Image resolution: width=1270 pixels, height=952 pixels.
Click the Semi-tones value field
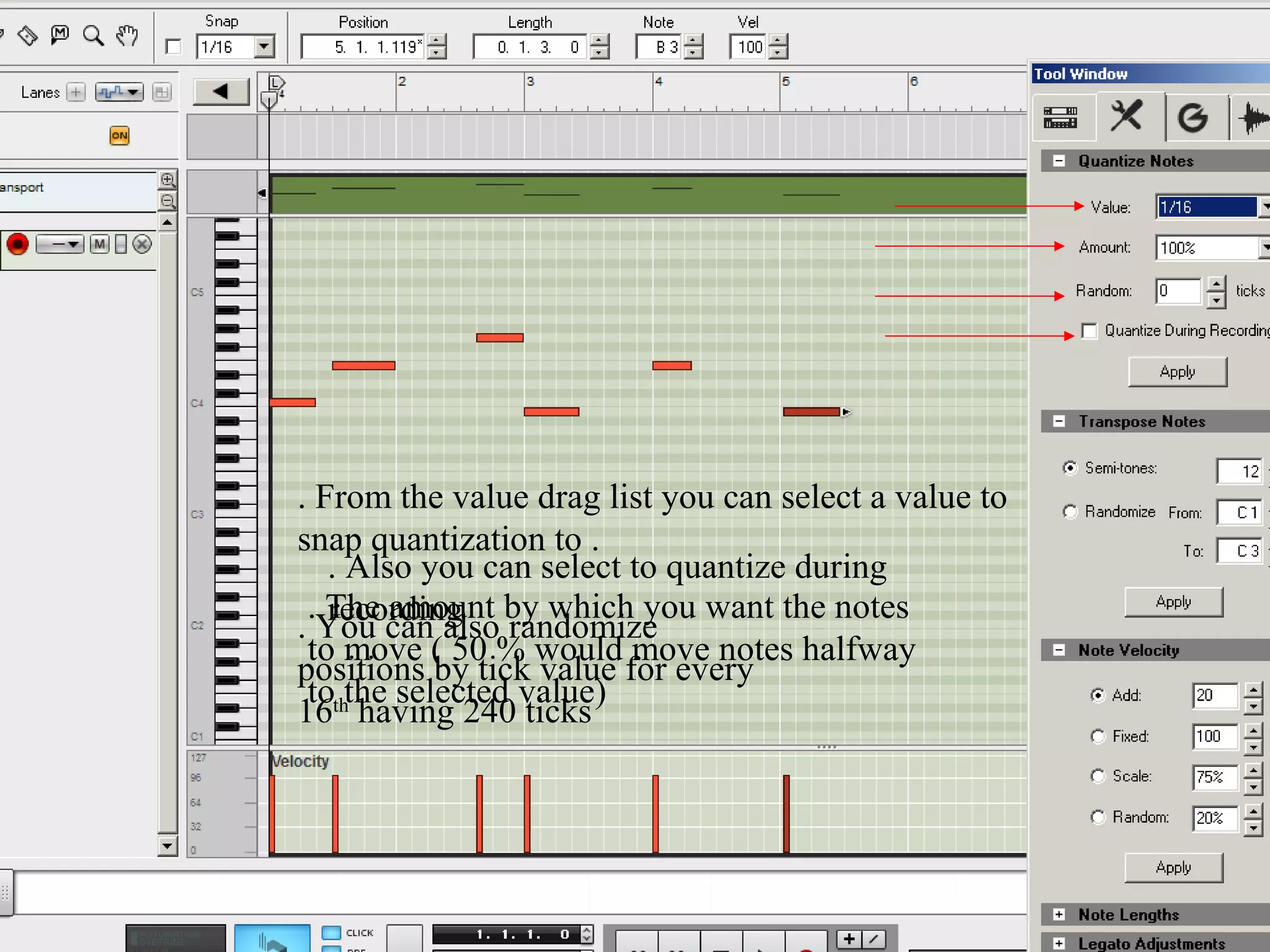tap(1239, 471)
